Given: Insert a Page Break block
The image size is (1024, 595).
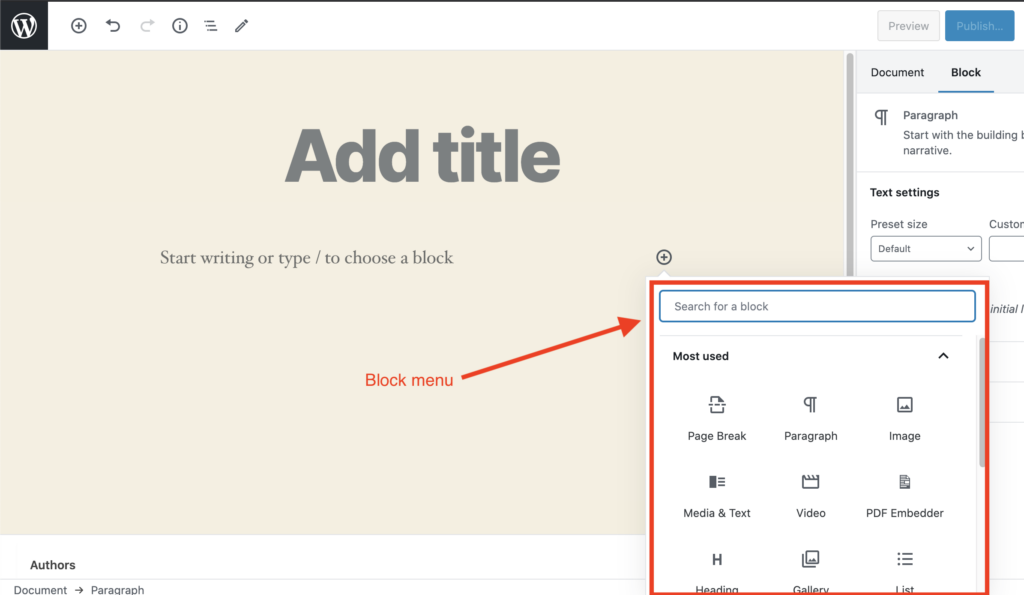Looking at the screenshot, I should (x=717, y=417).
